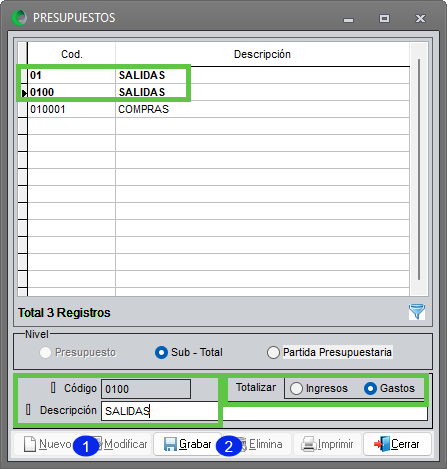Click the grid's vertical scrollbar
This screenshot has height=469, width=447.
[x=419, y=169]
